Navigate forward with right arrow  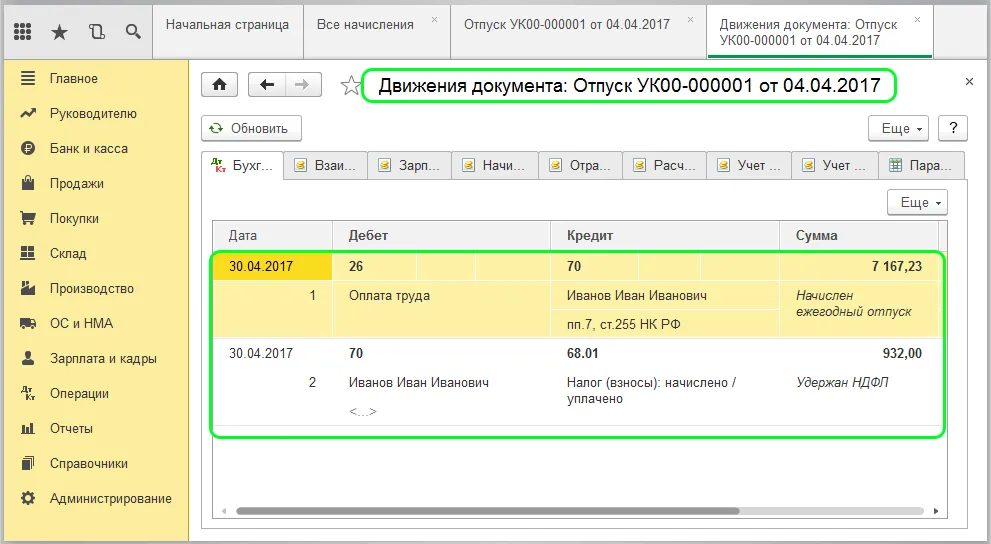[x=303, y=85]
